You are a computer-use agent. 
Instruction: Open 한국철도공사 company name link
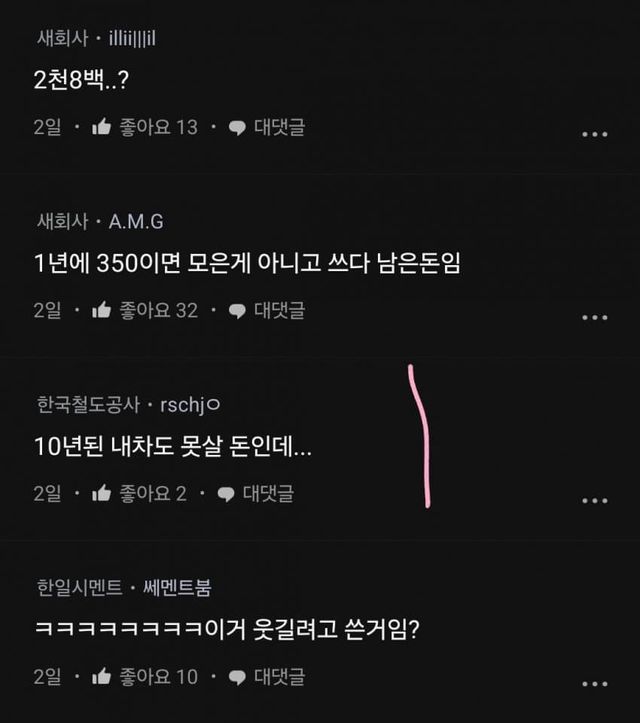pyautogui.click(x=88, y=405)
